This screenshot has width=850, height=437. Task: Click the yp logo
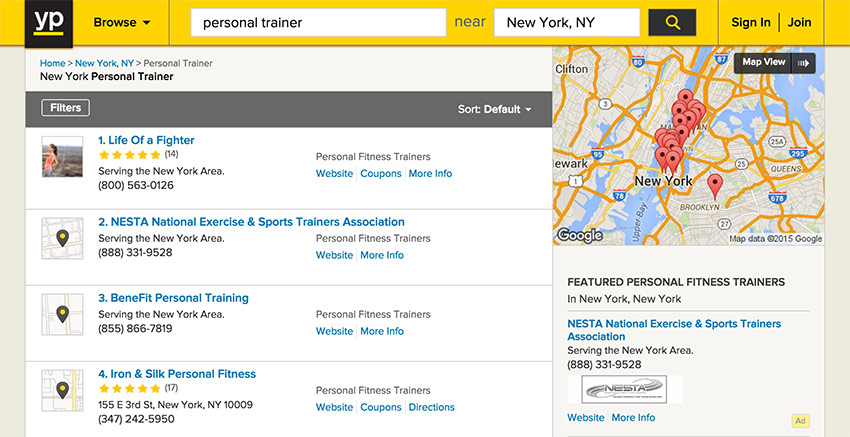(x=49, y=23)
